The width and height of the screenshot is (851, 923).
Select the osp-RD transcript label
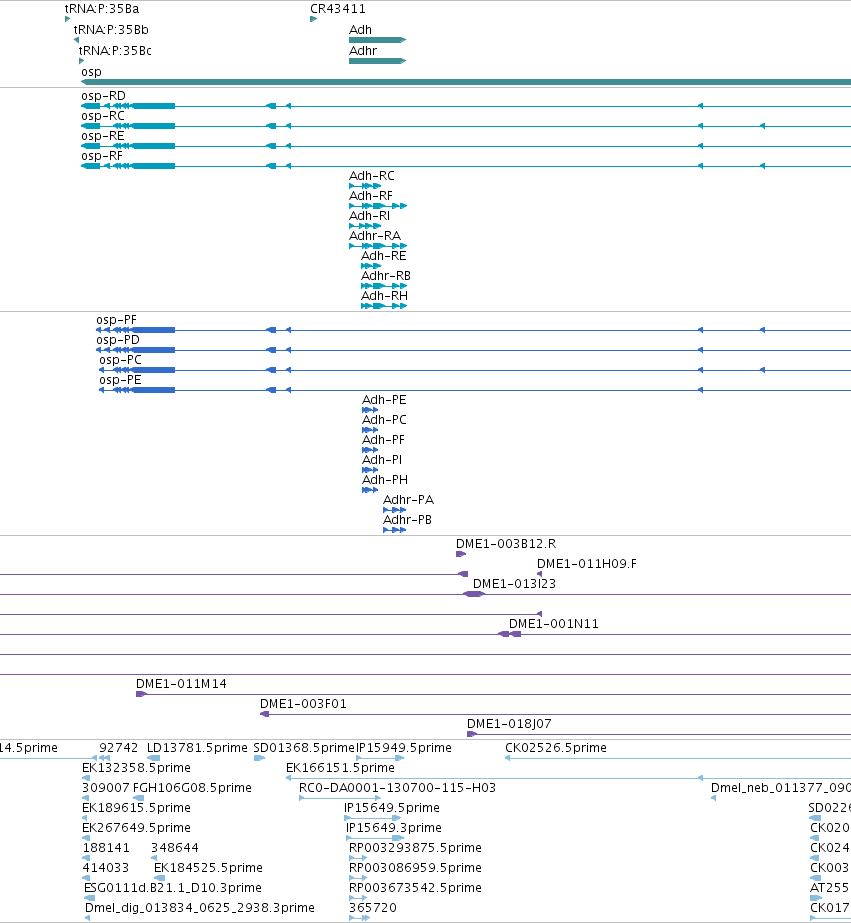tap(104, 96)
